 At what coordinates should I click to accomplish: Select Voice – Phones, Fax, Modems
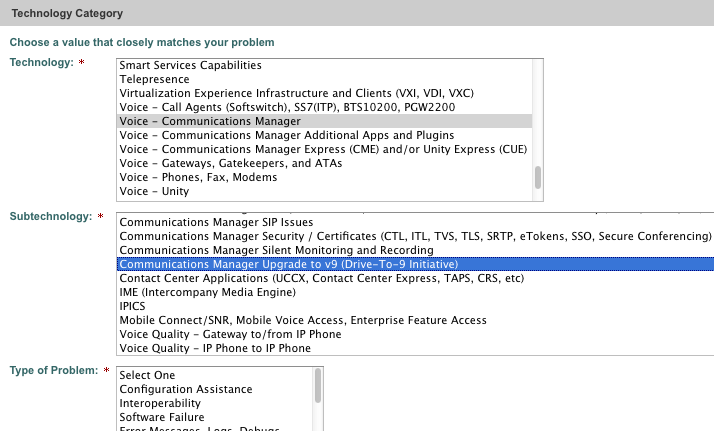tap(324, 177)
